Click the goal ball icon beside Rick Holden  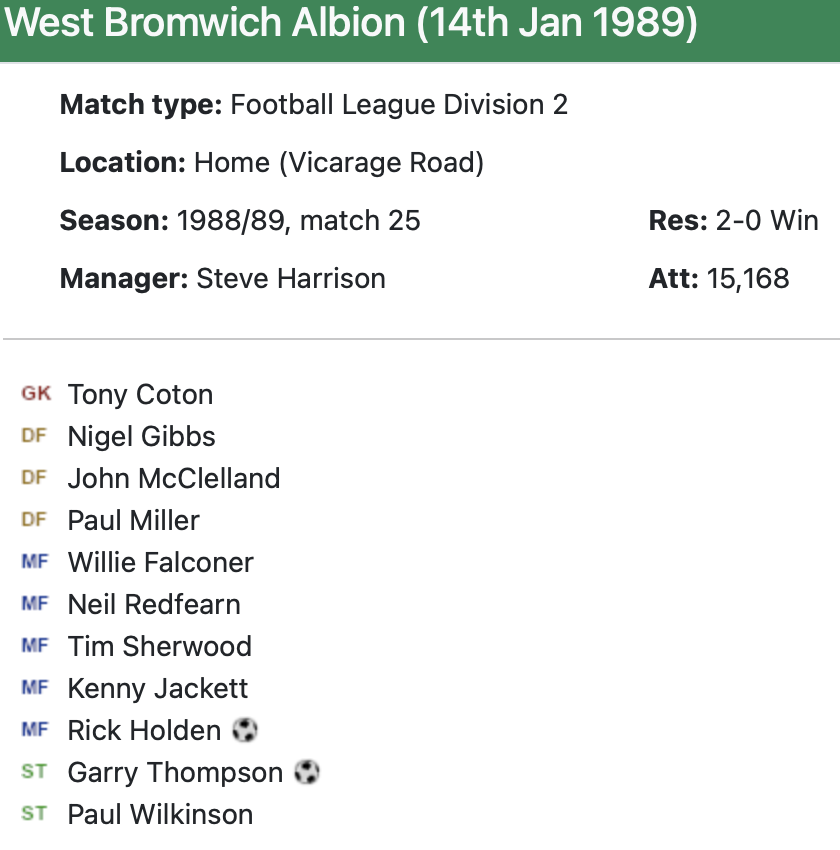point(245,730)
